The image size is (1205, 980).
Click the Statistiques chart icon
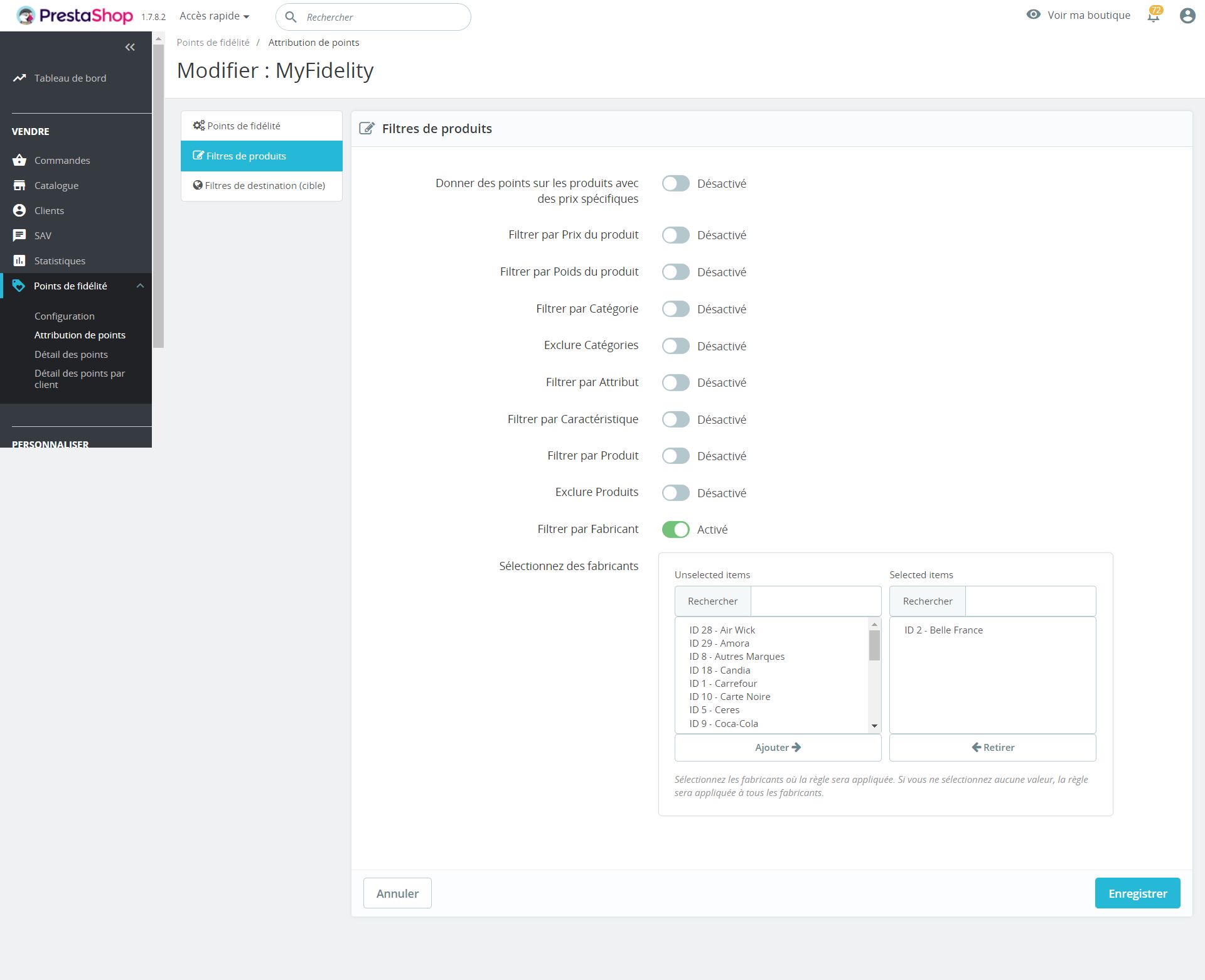click(x=19, y=261)
